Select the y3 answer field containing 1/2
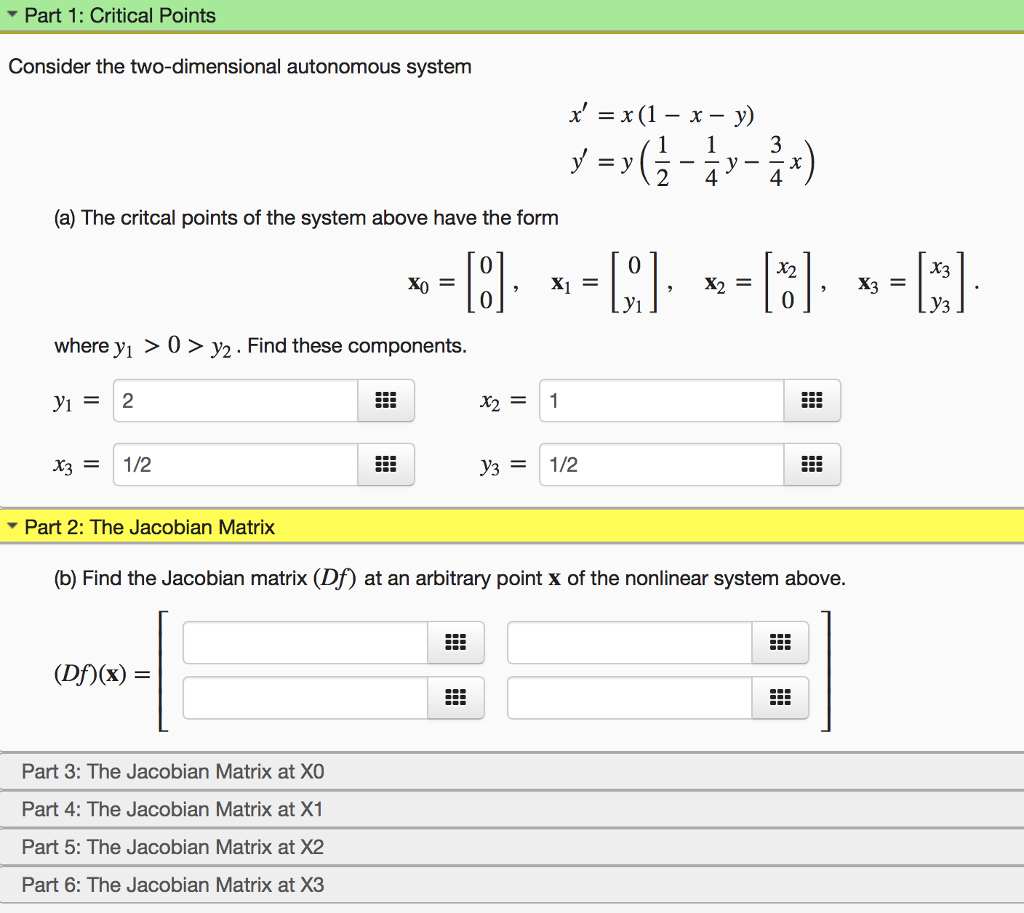This screenshot has height=913, width=1024. pos(660,464)
